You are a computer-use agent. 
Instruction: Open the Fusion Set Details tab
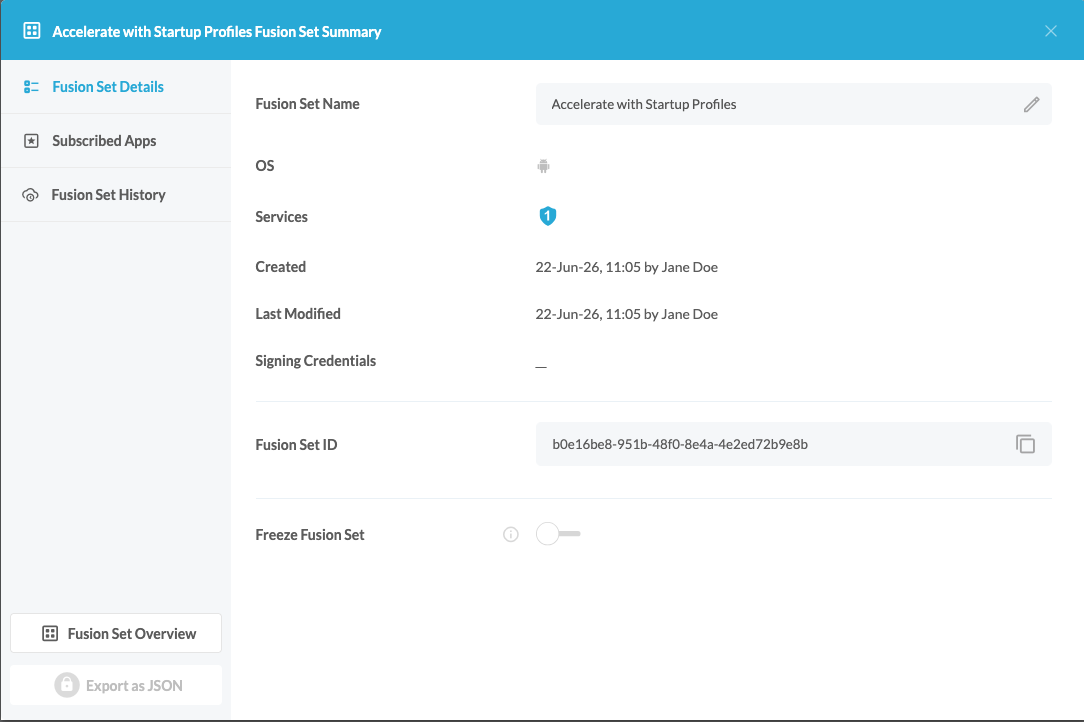(116, 86)
